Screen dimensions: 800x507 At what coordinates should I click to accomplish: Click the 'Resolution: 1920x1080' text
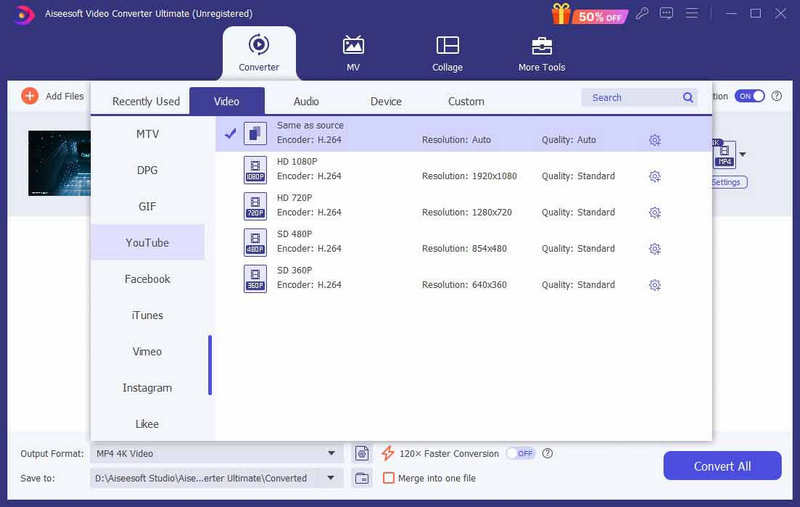tap(469, 176)
